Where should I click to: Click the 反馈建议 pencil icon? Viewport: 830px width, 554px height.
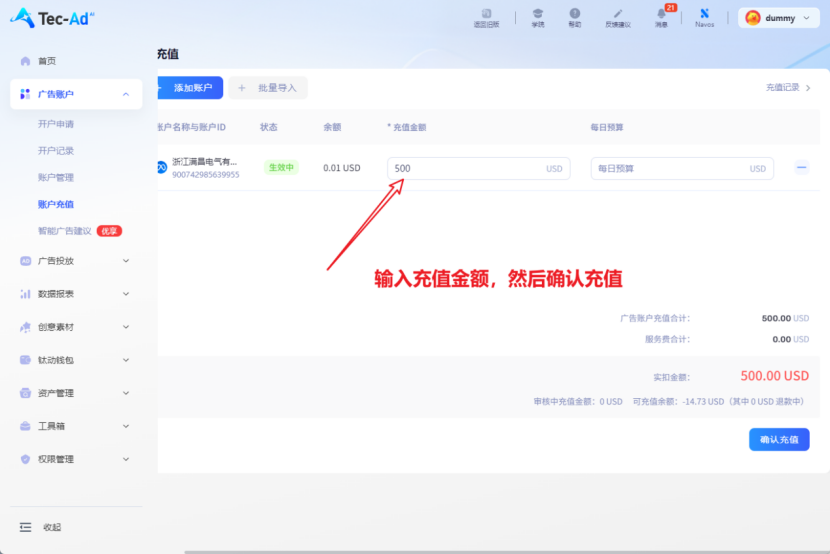point(618,14)
